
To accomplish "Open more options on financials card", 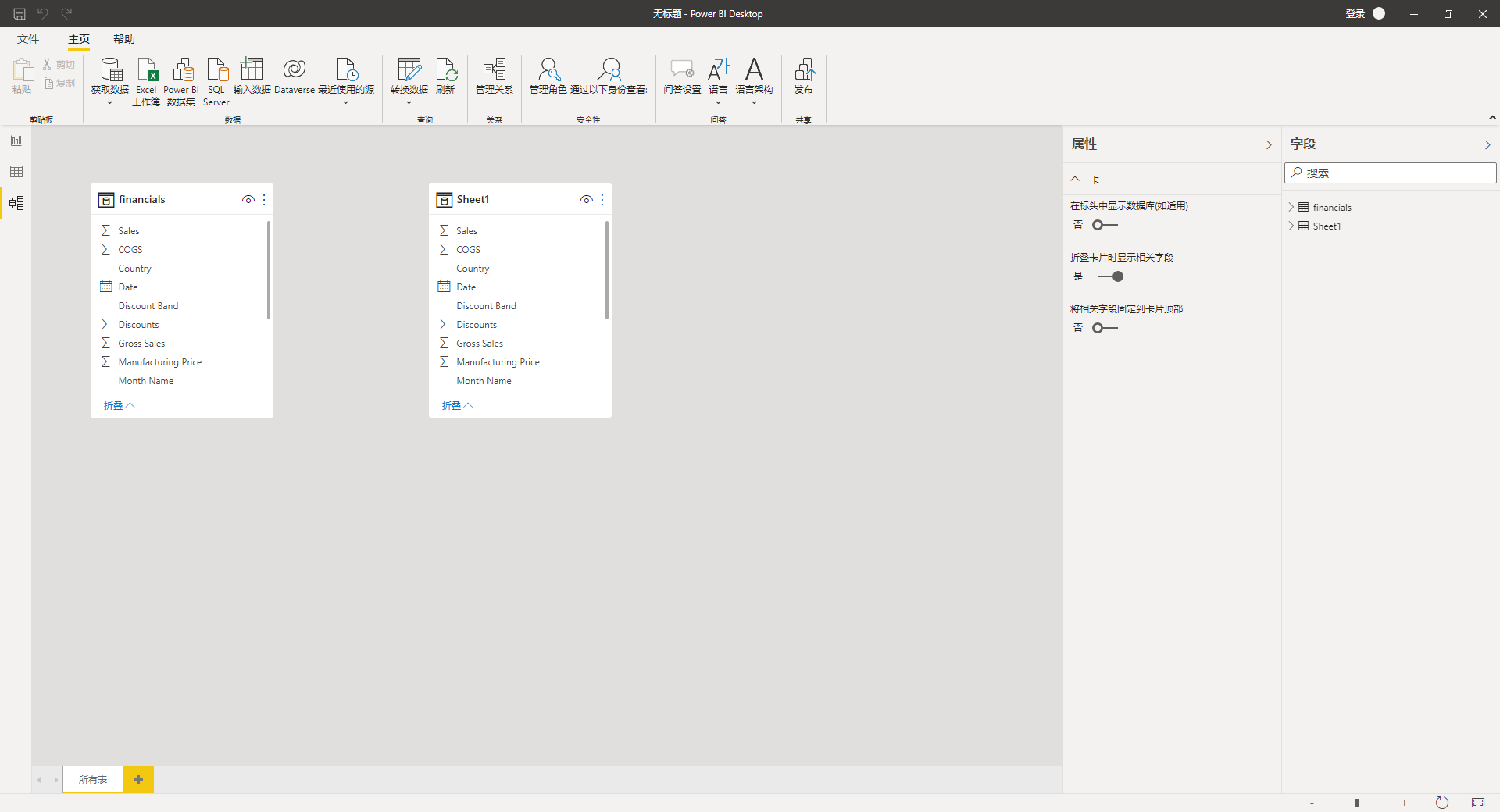I will [264, 200].
